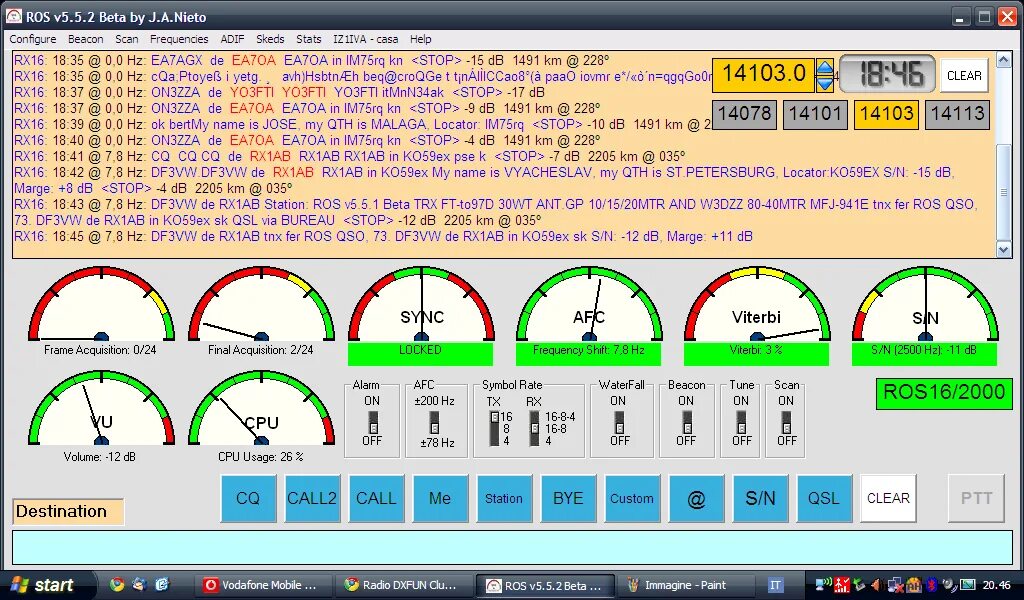Open the Skeds menu

coord(270,39)
